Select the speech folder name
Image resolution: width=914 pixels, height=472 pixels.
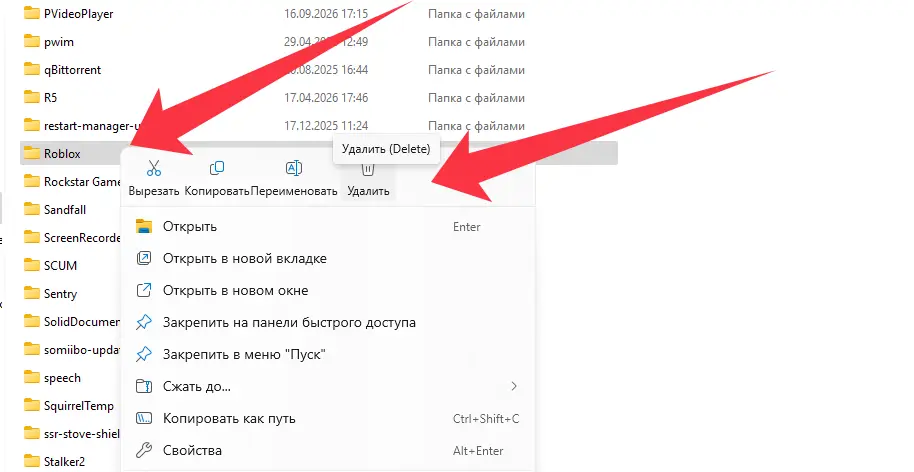click(62, 378)
